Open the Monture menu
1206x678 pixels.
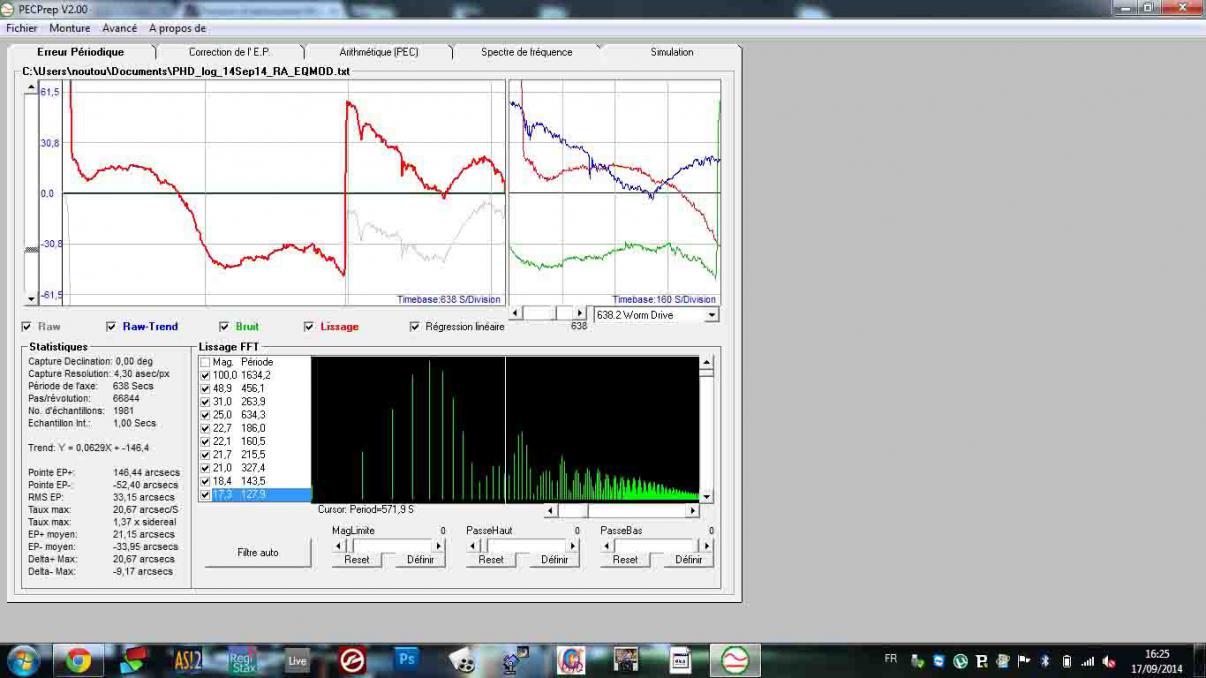click(70, 28)
